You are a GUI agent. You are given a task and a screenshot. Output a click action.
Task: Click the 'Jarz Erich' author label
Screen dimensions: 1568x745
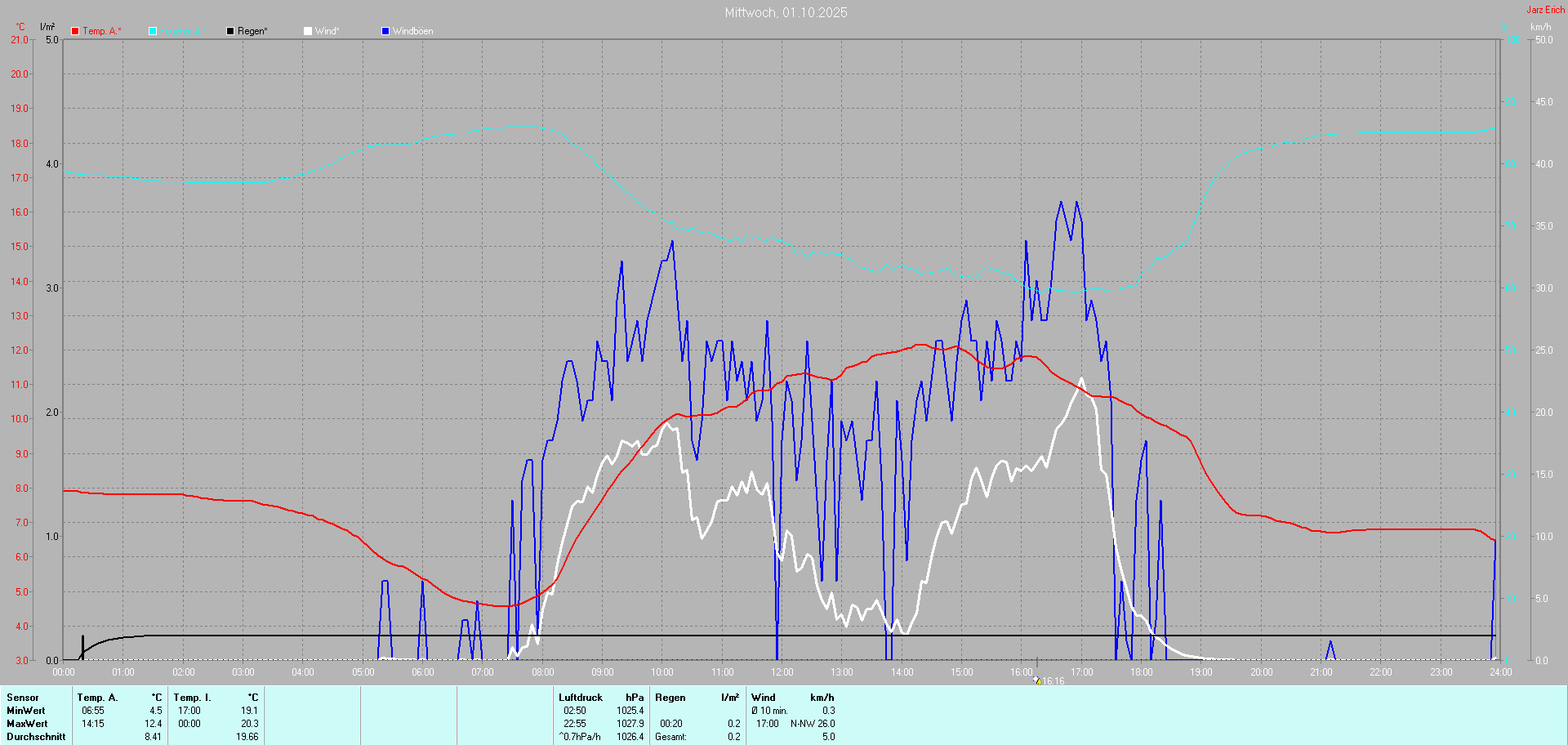[x=1546, y=10]
